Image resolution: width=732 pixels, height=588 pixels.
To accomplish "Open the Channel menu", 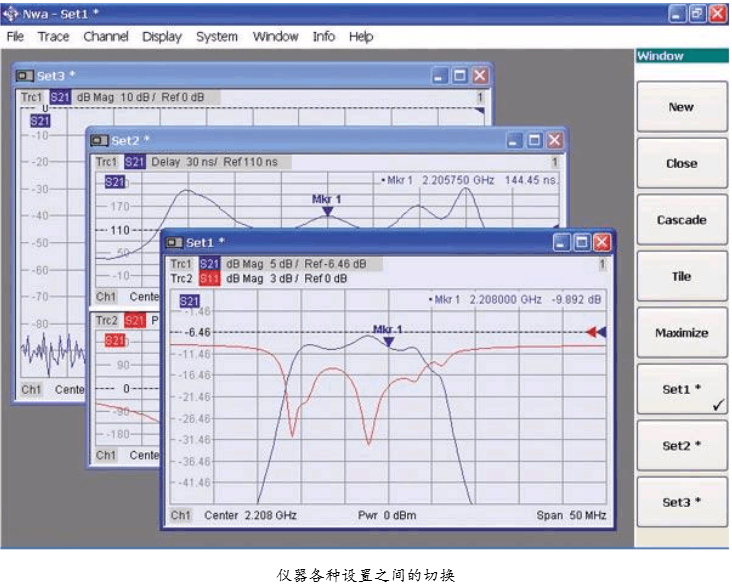I will point(105,37).
